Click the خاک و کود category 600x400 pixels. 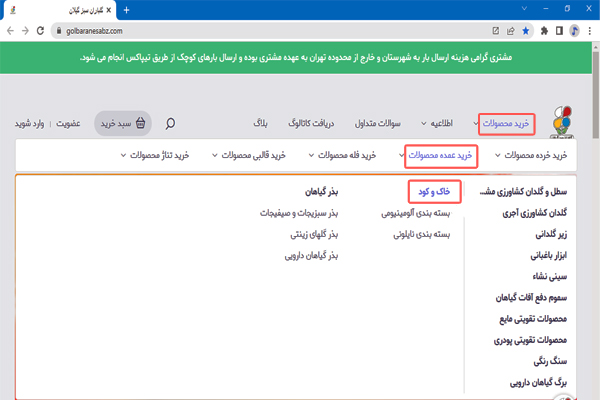coord(434,191)
